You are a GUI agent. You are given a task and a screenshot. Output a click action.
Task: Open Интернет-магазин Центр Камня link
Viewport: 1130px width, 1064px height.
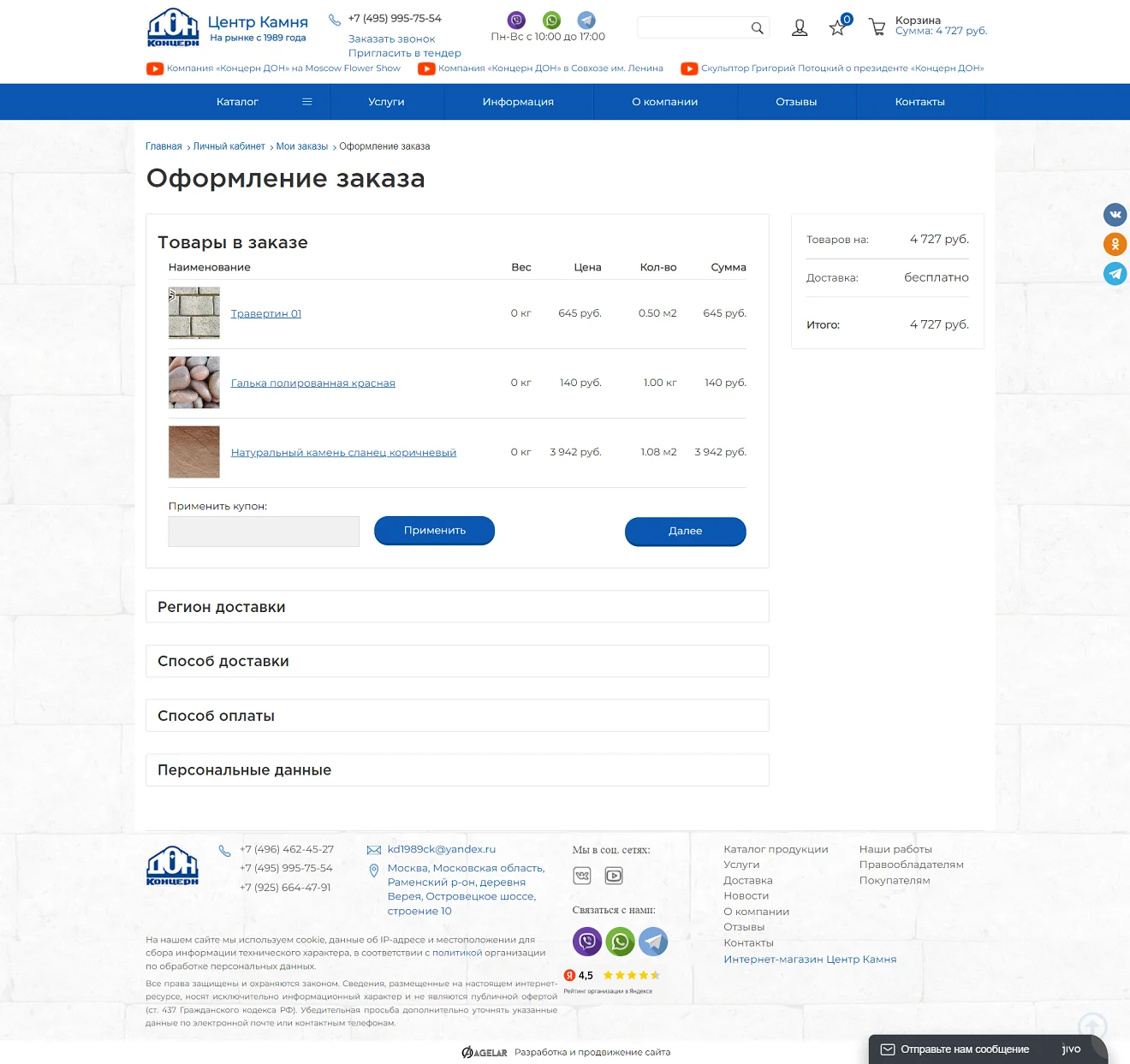tap(810, 960)
